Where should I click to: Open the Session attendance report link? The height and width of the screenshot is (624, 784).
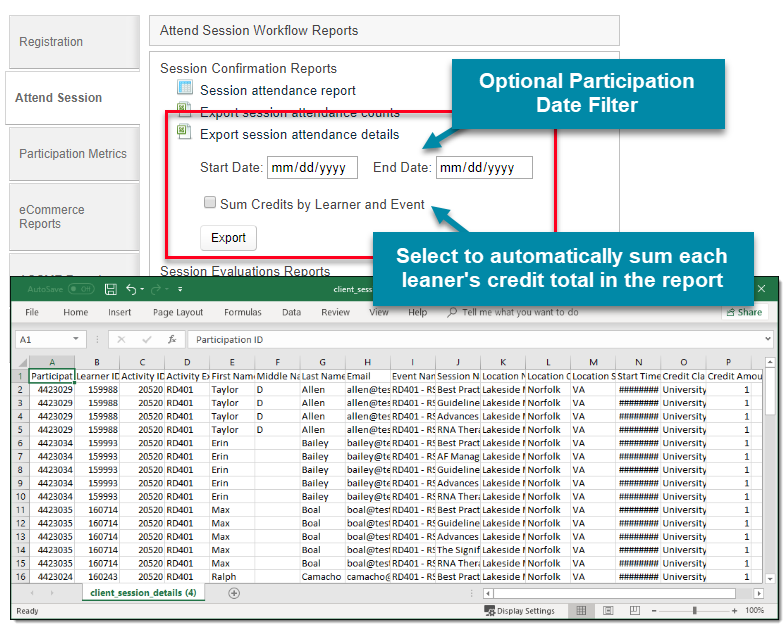coord(278,90)
